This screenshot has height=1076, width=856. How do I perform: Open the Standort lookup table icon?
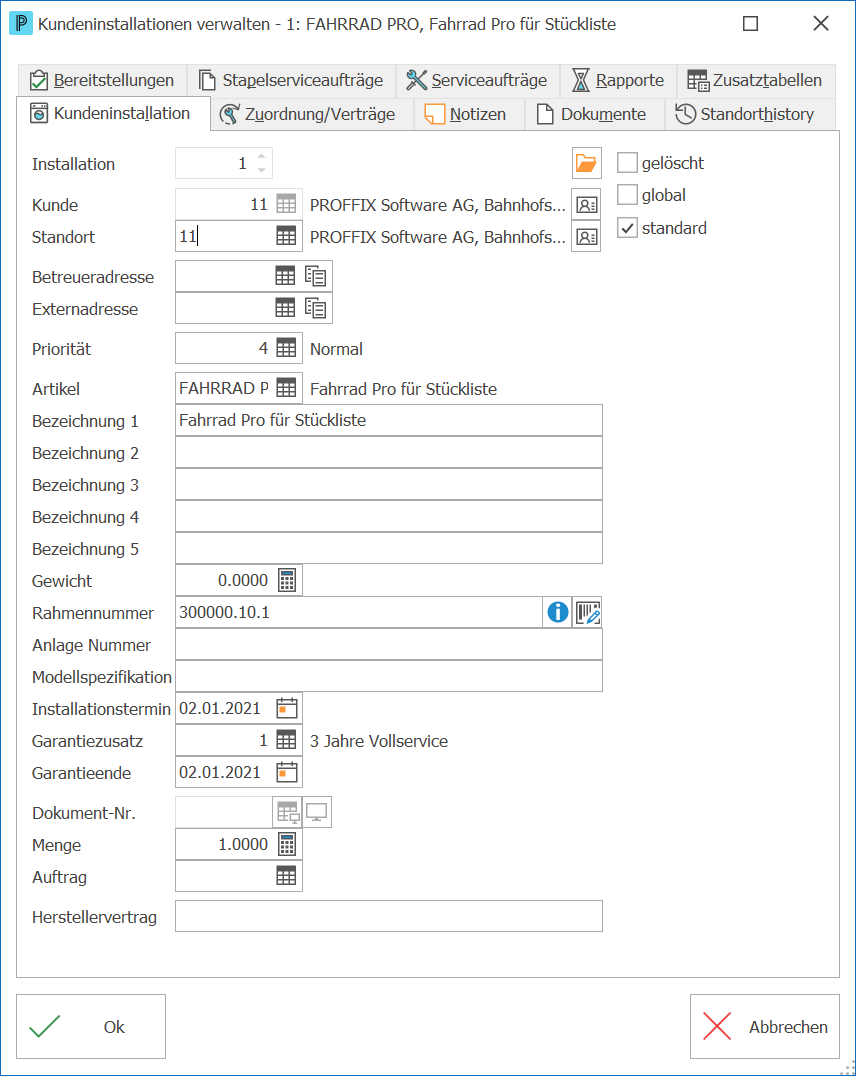[286, 237]
